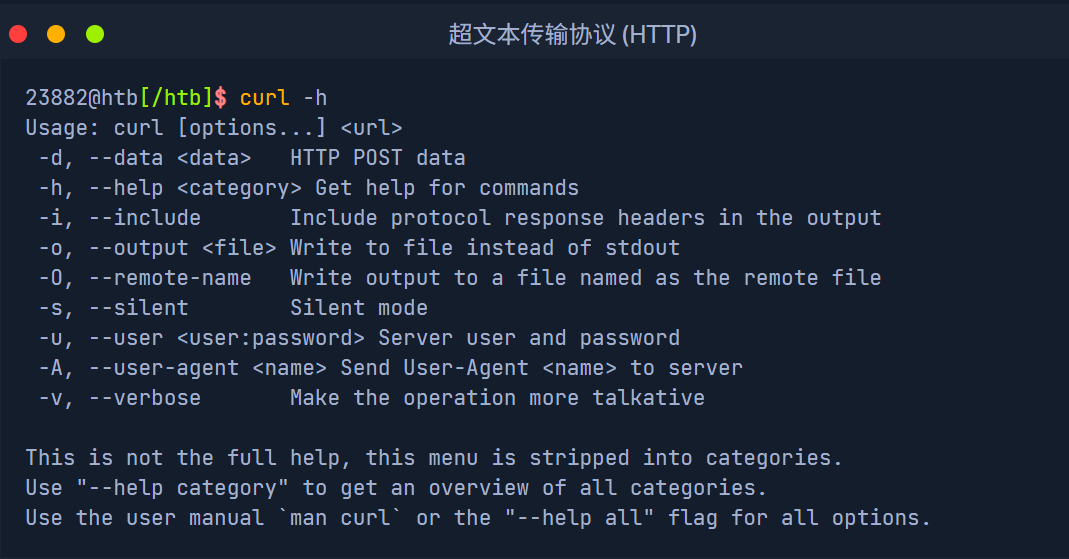This screenshot has height=559, width=1069.
Task: Click the typed curl command word
Action: (x=265, y=98)
